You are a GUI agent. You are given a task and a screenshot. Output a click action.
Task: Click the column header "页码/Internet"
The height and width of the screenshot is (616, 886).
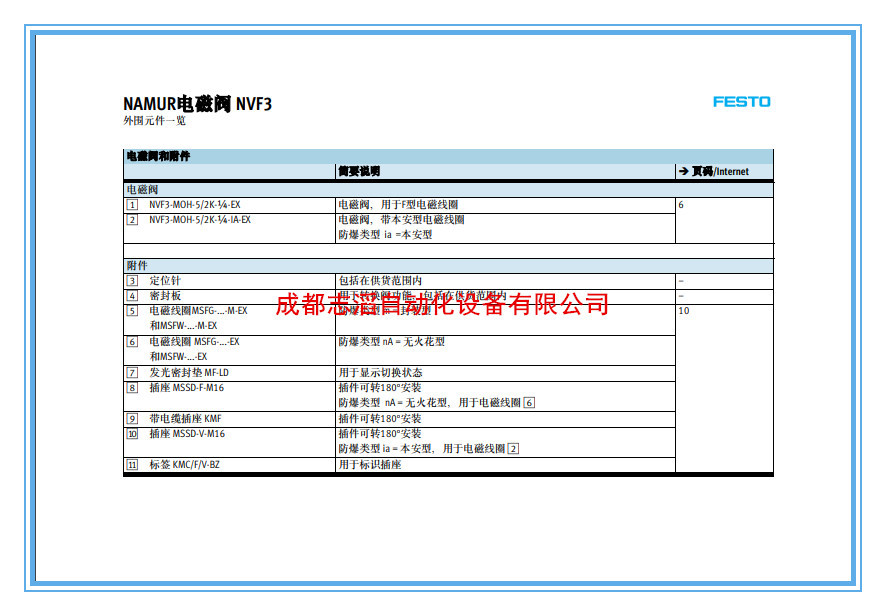click(x=720, y=171)
